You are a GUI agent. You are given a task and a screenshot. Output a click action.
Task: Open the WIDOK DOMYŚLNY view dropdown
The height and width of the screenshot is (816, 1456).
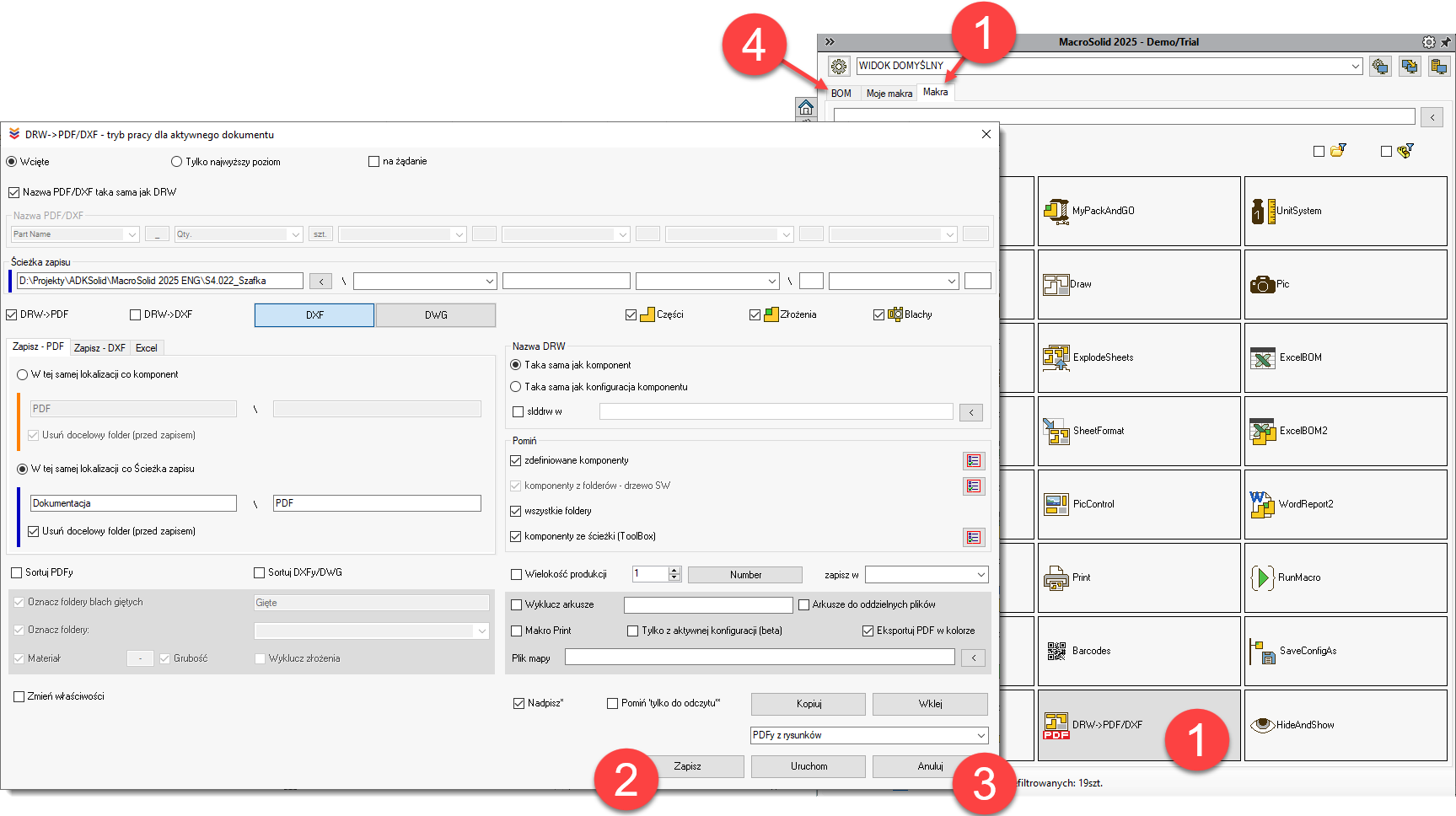1109,66
